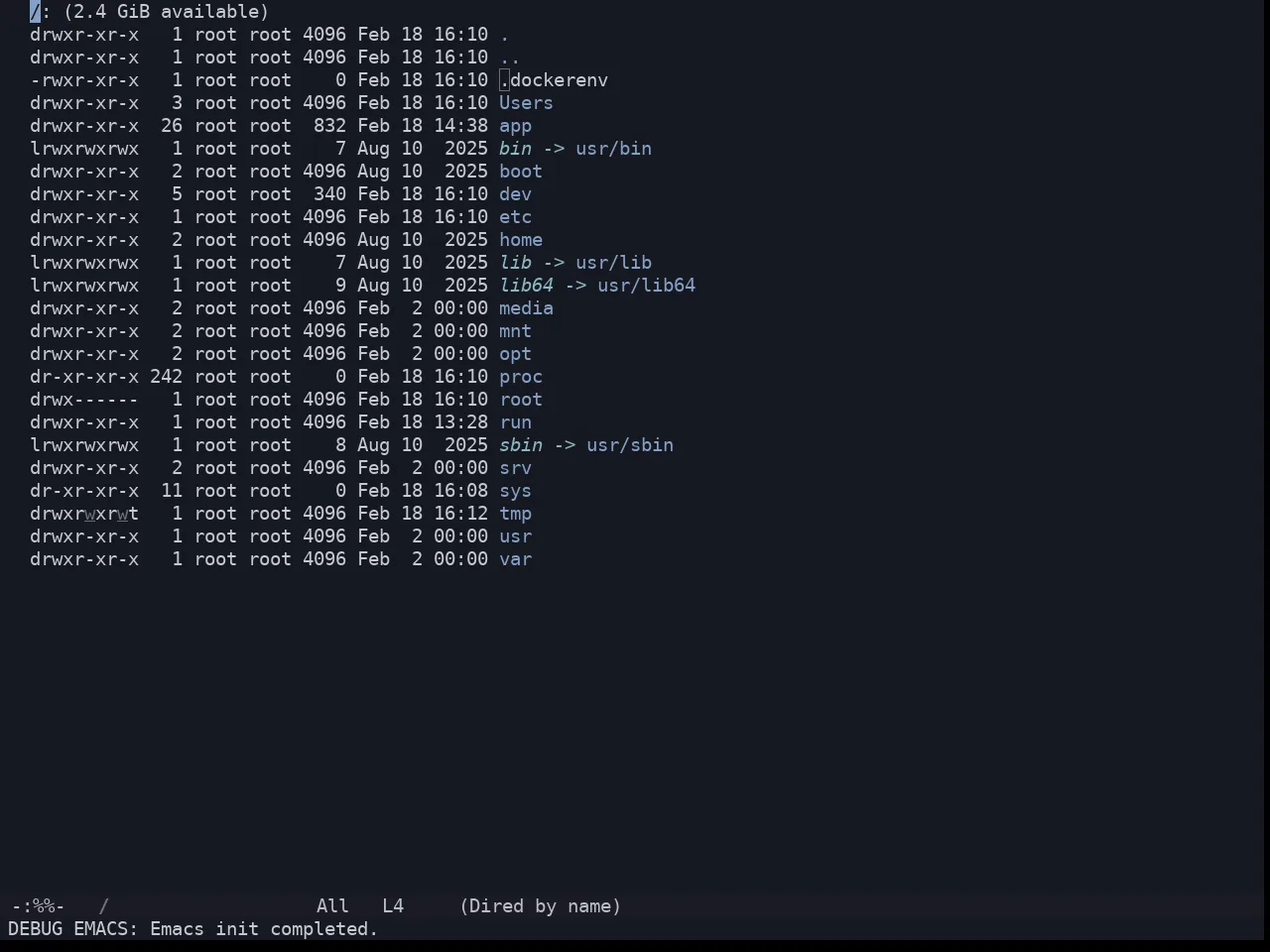Viewport: 1270px width, 952px height.
Task: Open the root directory entry
Action: 521,400
